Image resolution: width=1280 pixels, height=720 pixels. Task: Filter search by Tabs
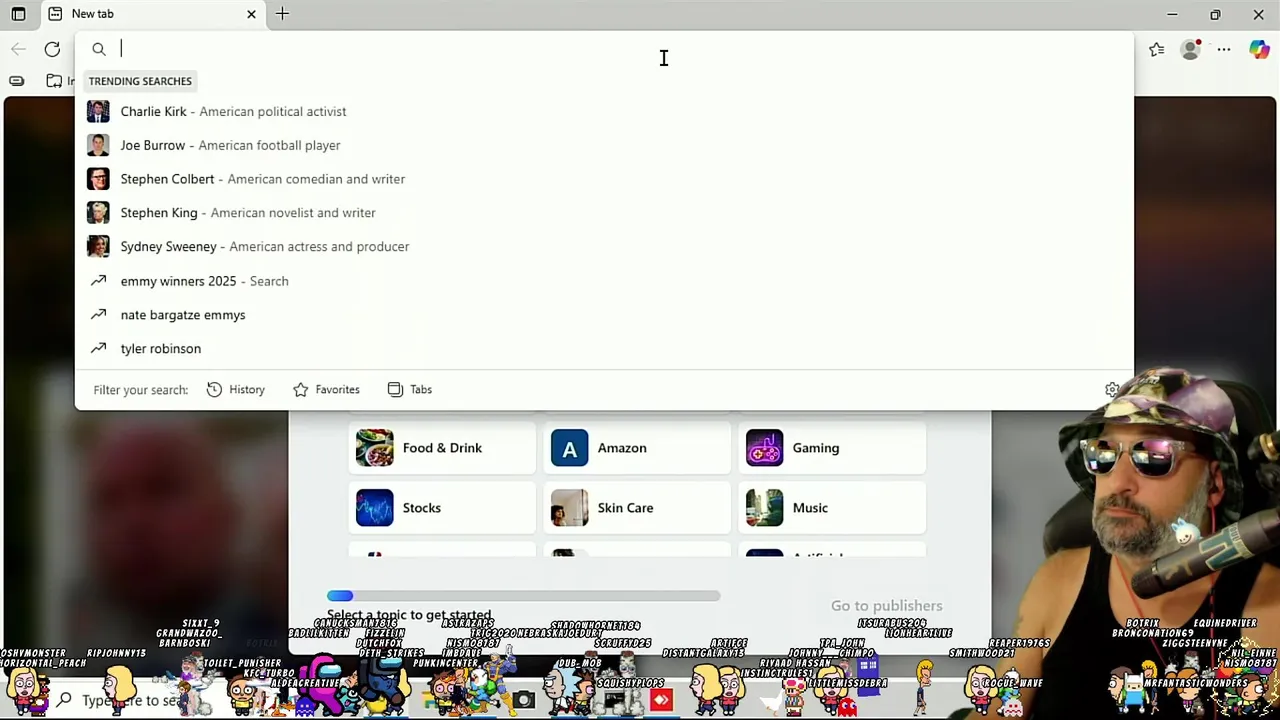point(410,390)
